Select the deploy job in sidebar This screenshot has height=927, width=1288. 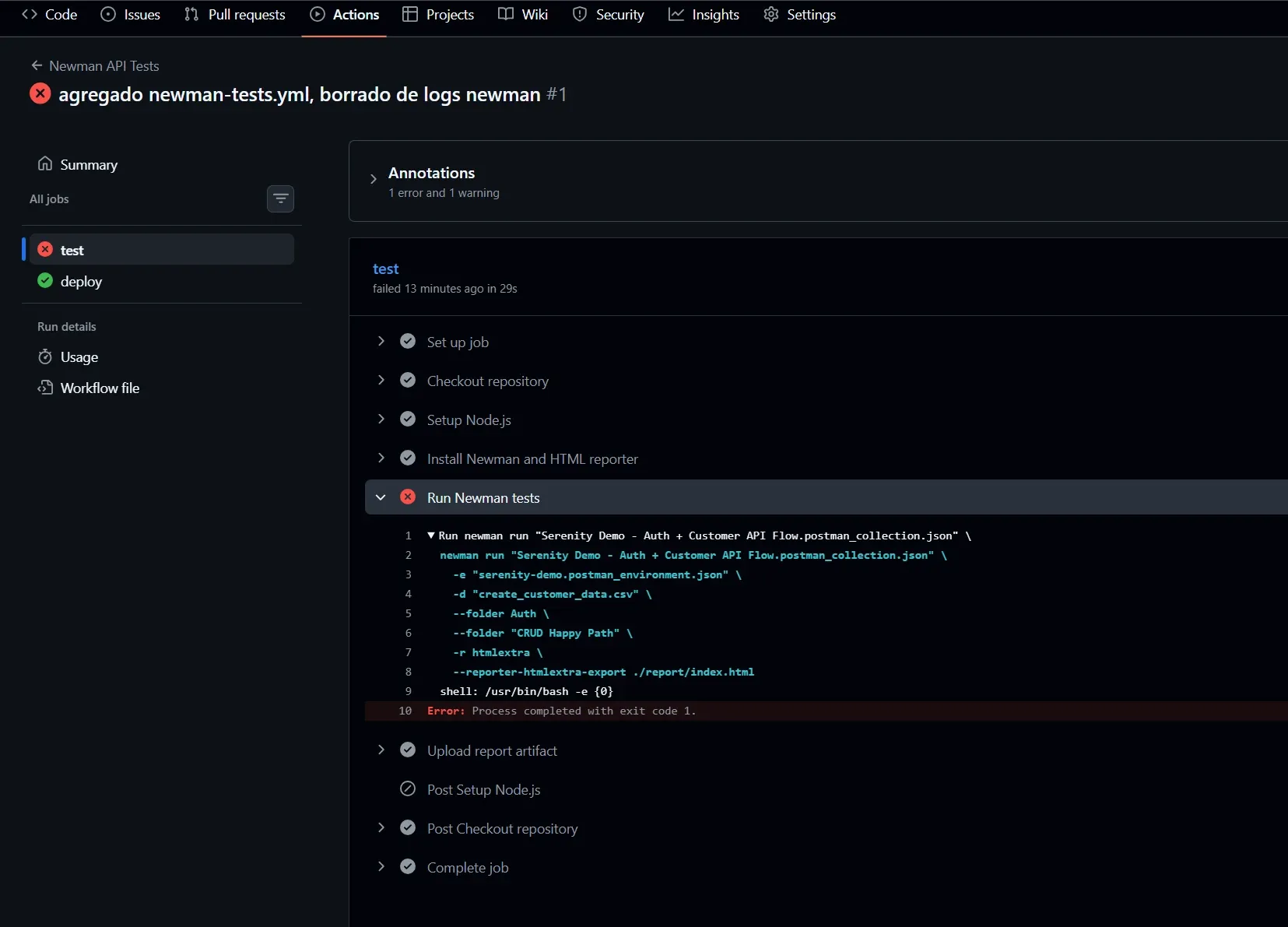tap(81, 281)
